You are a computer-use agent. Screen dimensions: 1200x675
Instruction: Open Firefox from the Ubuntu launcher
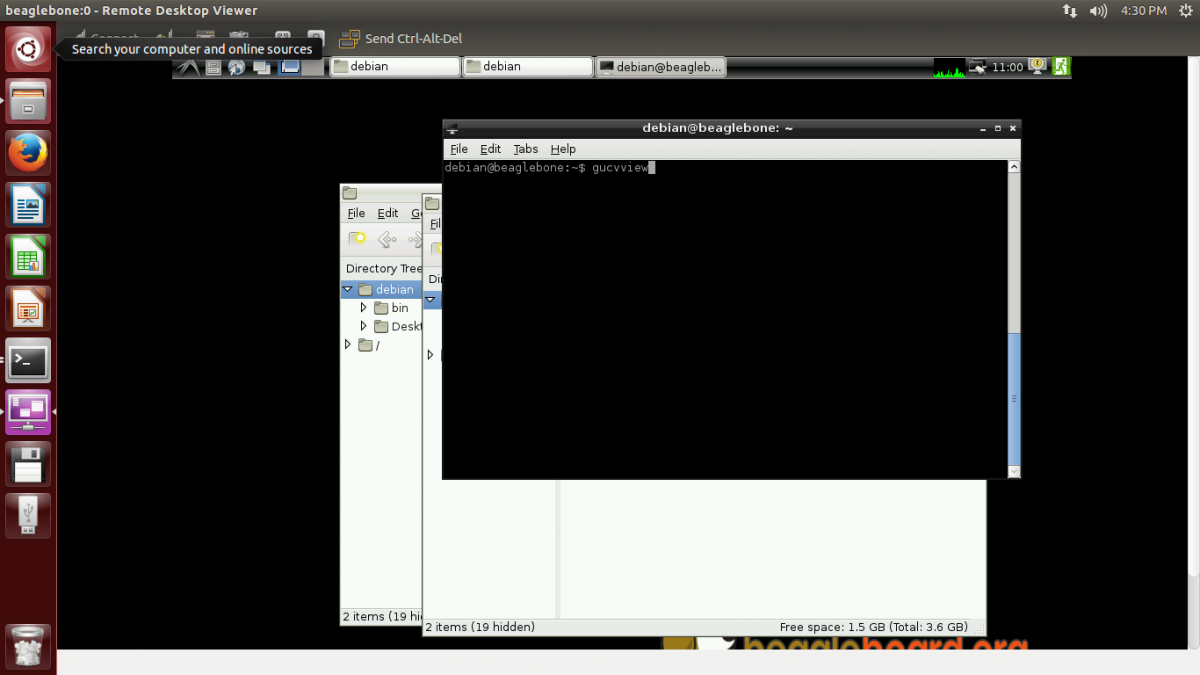[x=27, y=152]
